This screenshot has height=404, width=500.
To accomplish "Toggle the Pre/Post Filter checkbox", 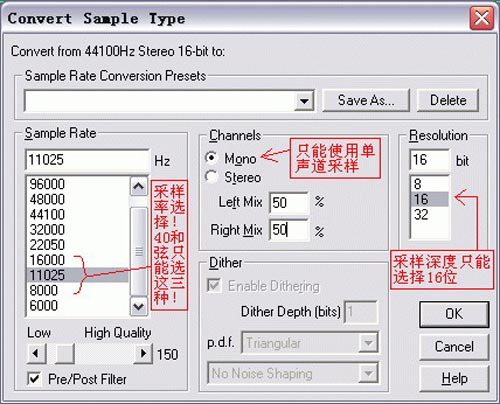I will click(34, 379).
